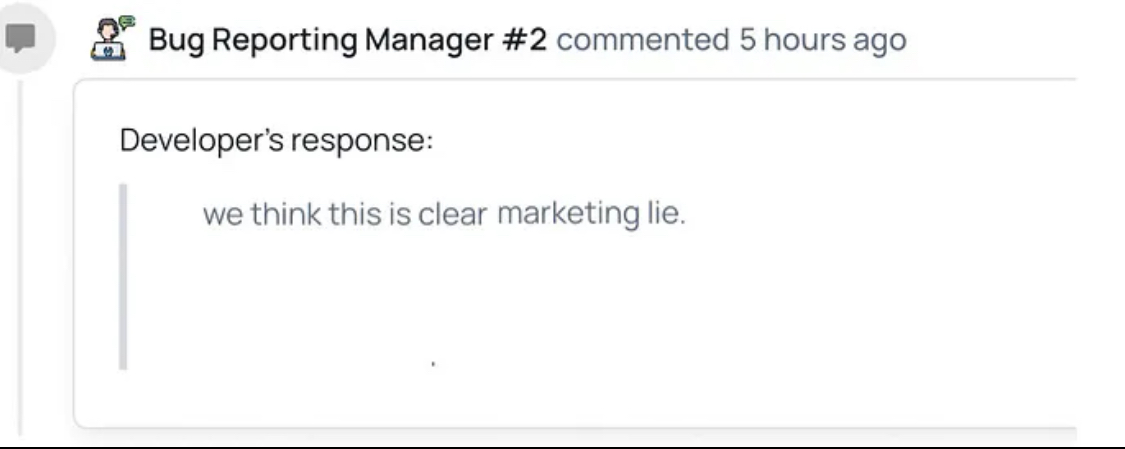Click the "Developer's response:" label
1125x449 pixels.
click(x=277, y=140)
